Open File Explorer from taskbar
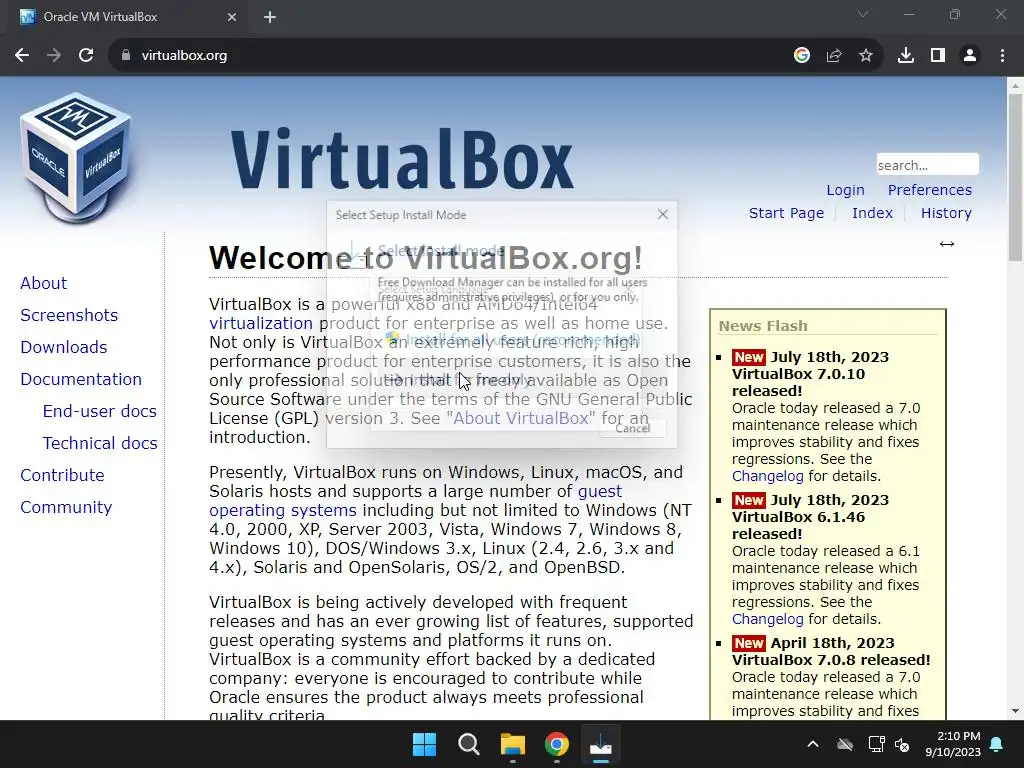Screen dimensions: 1024x768 pyautogui.click(x=513, y=744)
